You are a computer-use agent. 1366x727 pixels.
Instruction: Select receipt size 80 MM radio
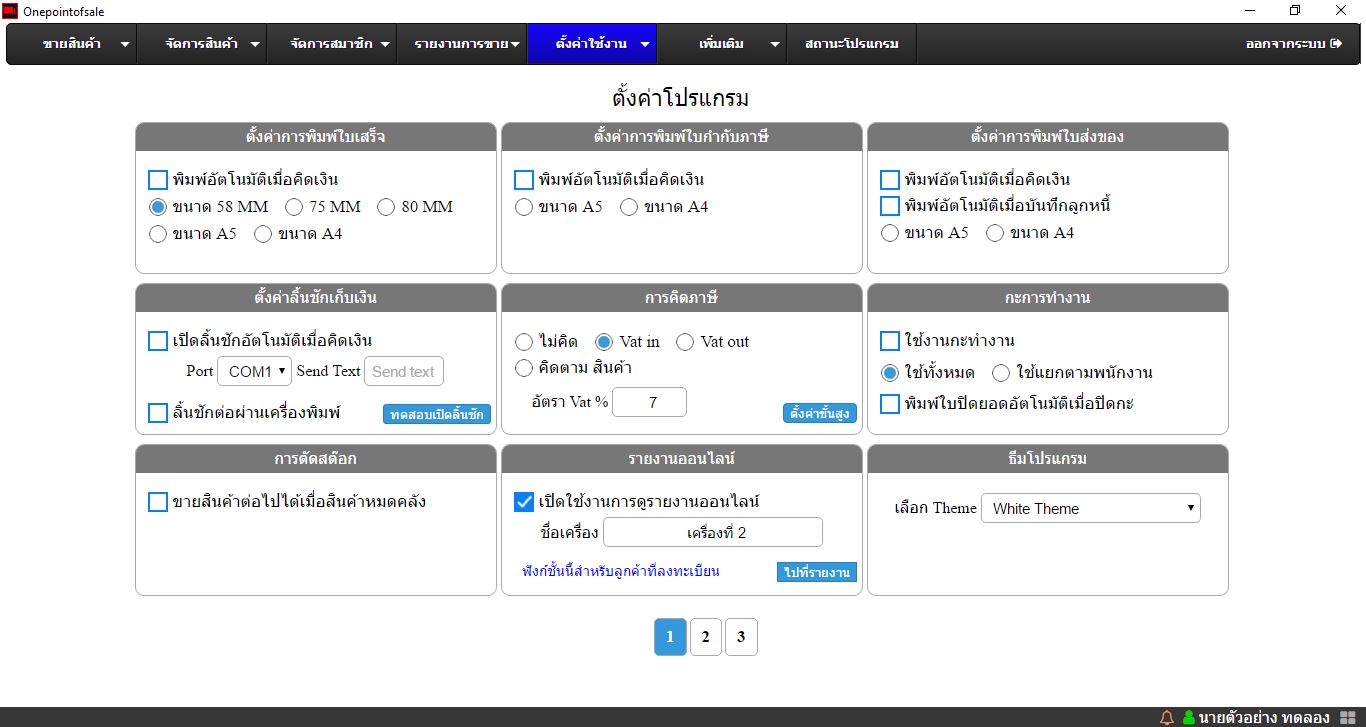386,207
